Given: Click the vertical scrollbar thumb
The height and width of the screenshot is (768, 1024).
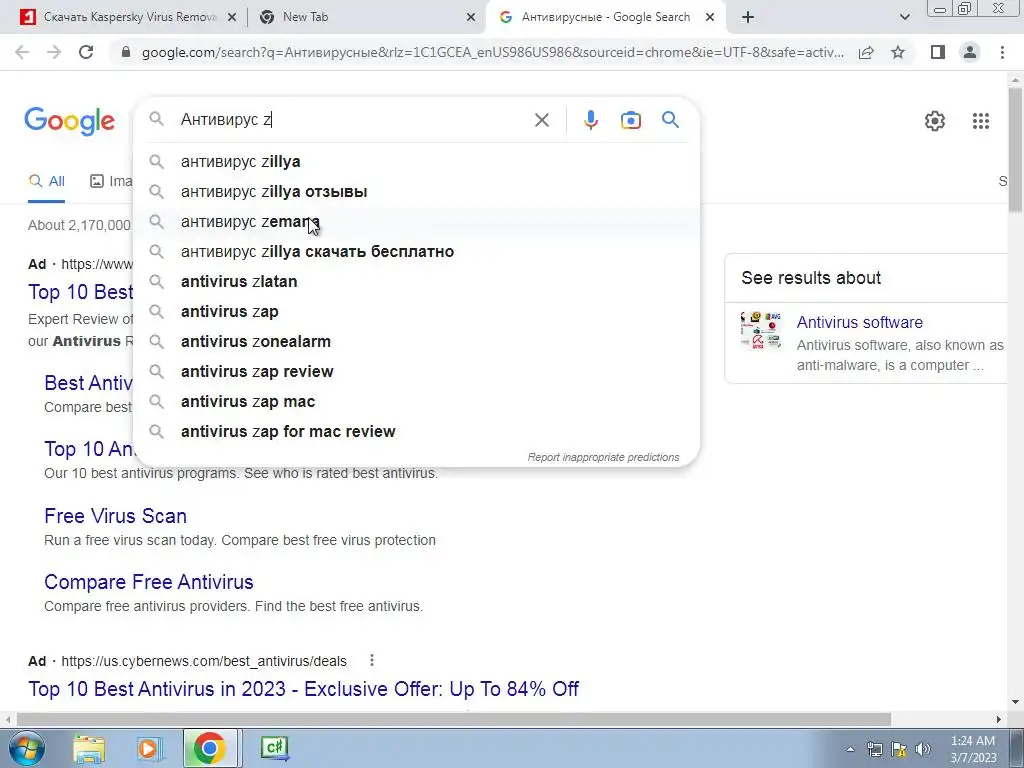Looking at the screenshot, I should [x=1016, y=150].
